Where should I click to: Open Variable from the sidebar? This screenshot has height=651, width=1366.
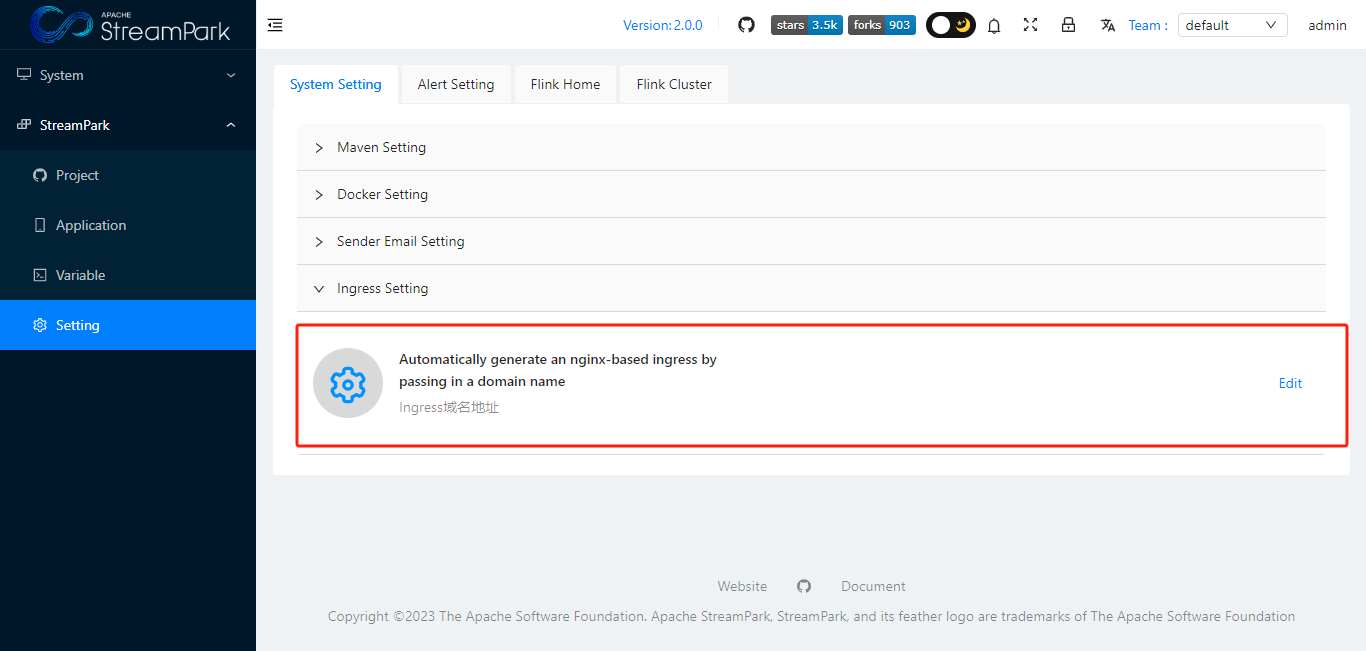tap(80, 274)
